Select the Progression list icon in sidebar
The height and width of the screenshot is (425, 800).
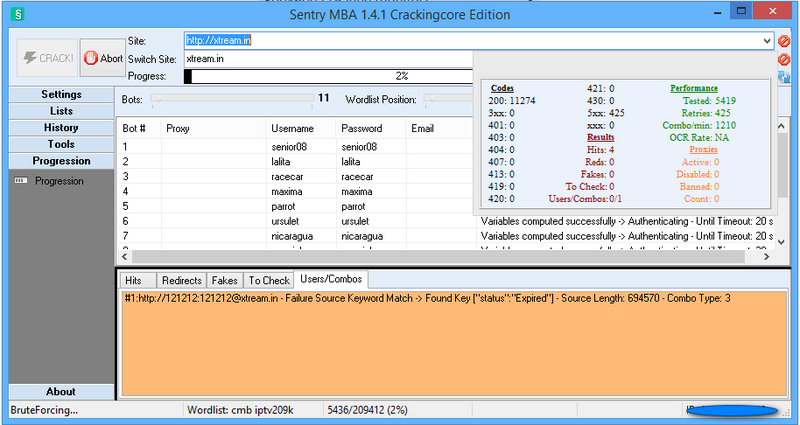pos(21,181)
